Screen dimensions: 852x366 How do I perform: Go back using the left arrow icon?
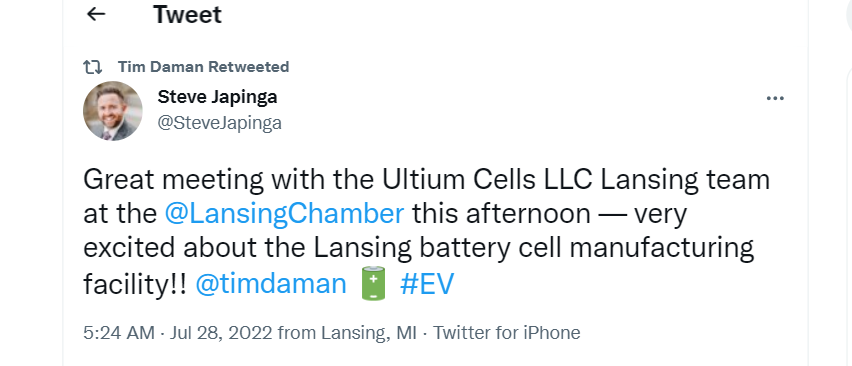click(96, 14)
